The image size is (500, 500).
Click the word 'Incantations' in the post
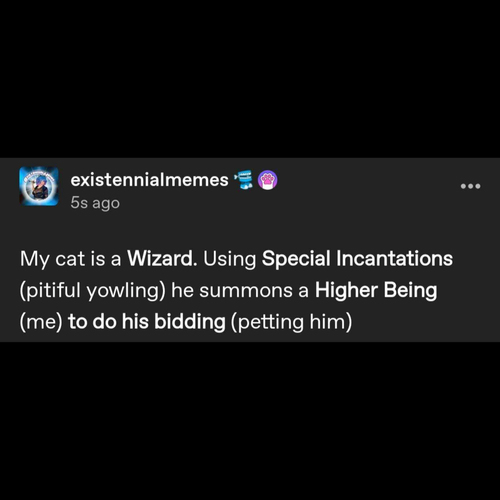(394, 258)
